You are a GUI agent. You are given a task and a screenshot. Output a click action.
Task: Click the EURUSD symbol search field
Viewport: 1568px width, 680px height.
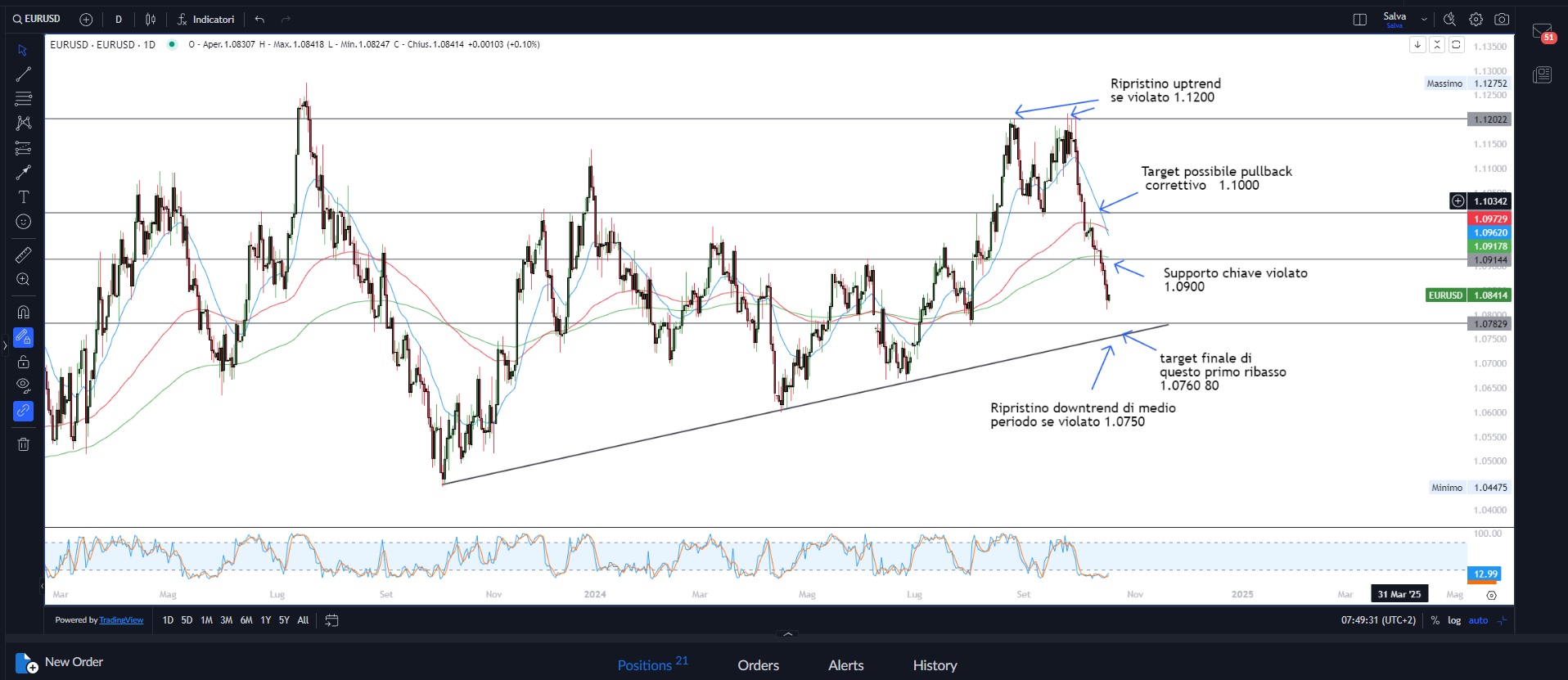[38, 19]
